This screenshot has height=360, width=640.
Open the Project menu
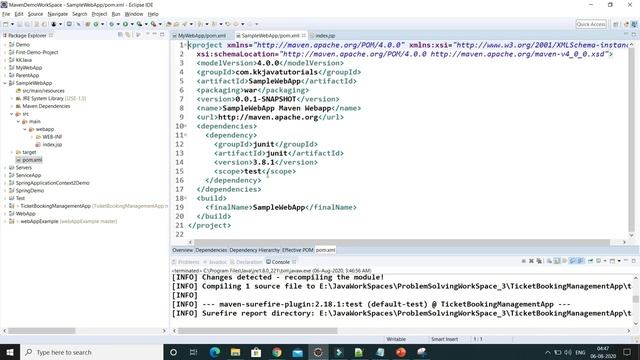tap(99, 14)
